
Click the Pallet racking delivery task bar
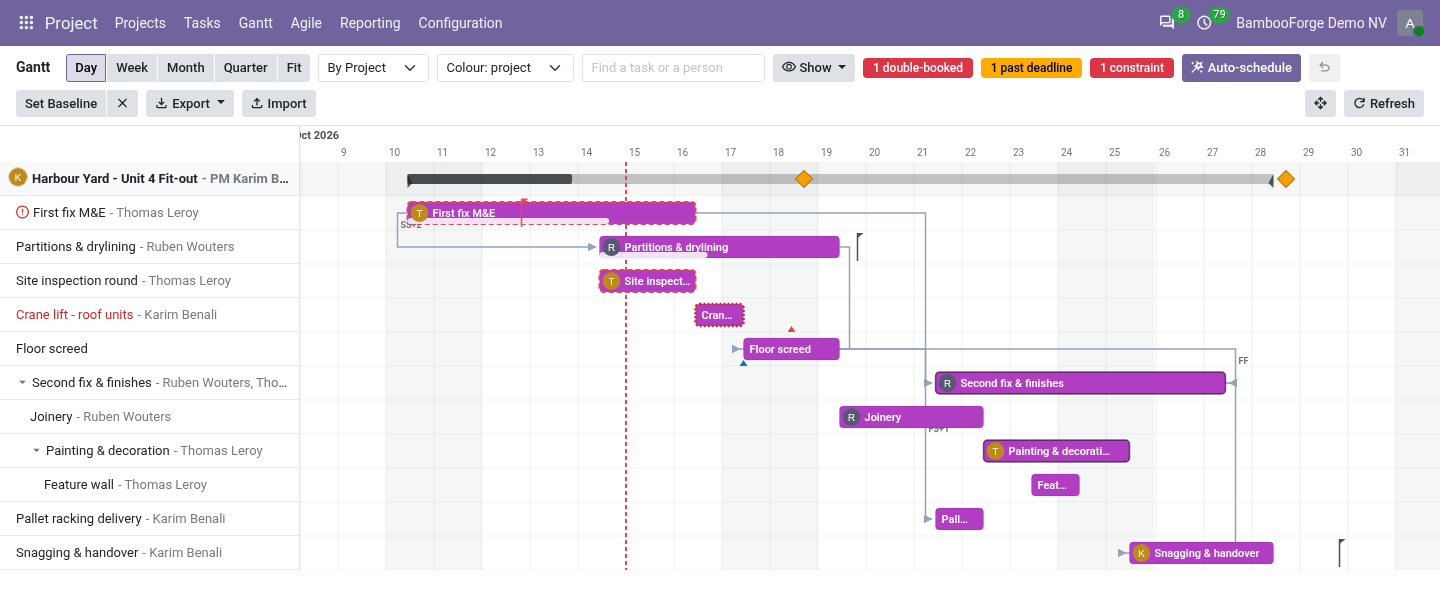(959, 519)
